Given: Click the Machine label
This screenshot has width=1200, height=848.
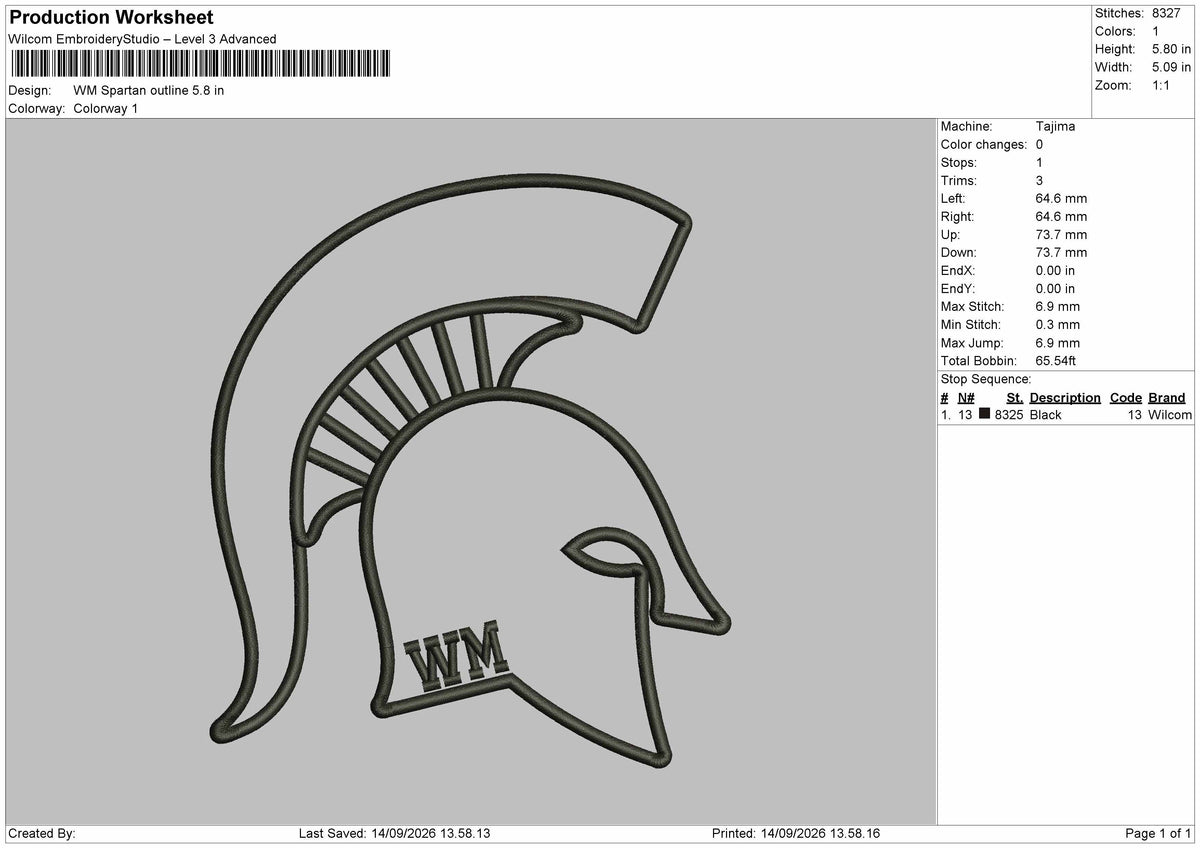Looking at the screenshot, I should click(x=966, y=127).
